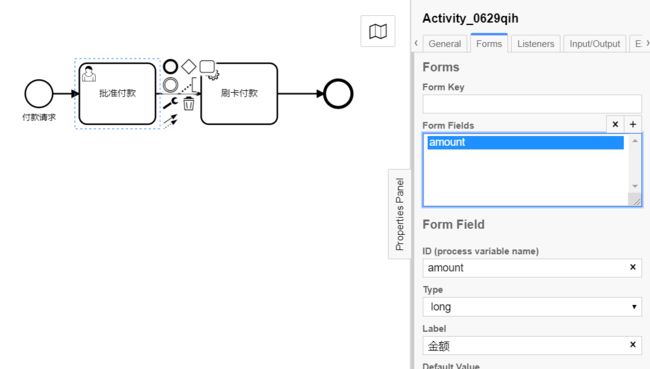Toggle the minimap icon
The image size is (650, 369).
(378, 32)
